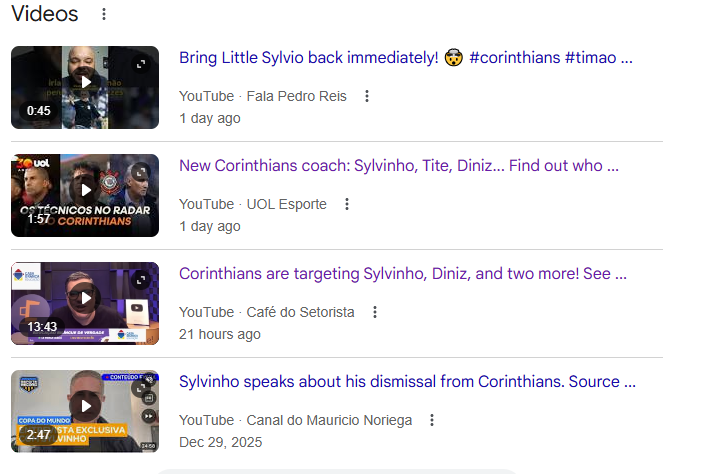Click the 1:57 duration badge on thumbnail
711x474 pixels.
pyautogui.click(x=38, y=219)
